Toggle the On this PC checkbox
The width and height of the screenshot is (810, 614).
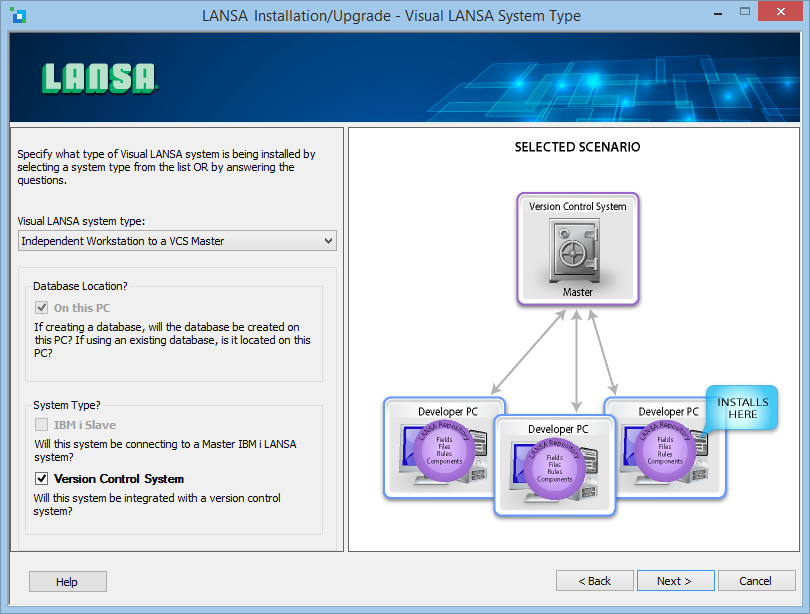pyautogui.click(x=42, y=308)
